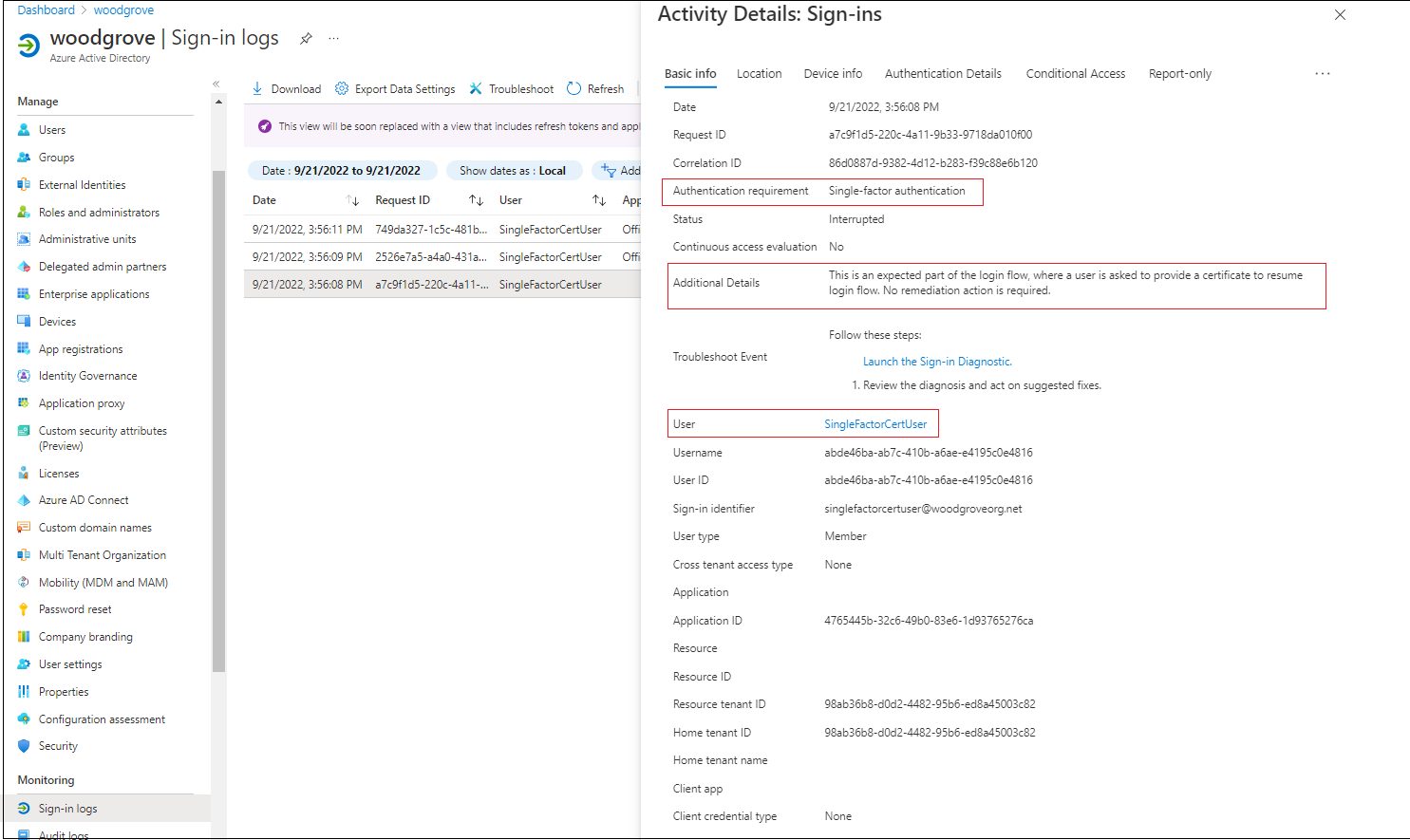Click Identity Governance icon

(x=24, y=376)
